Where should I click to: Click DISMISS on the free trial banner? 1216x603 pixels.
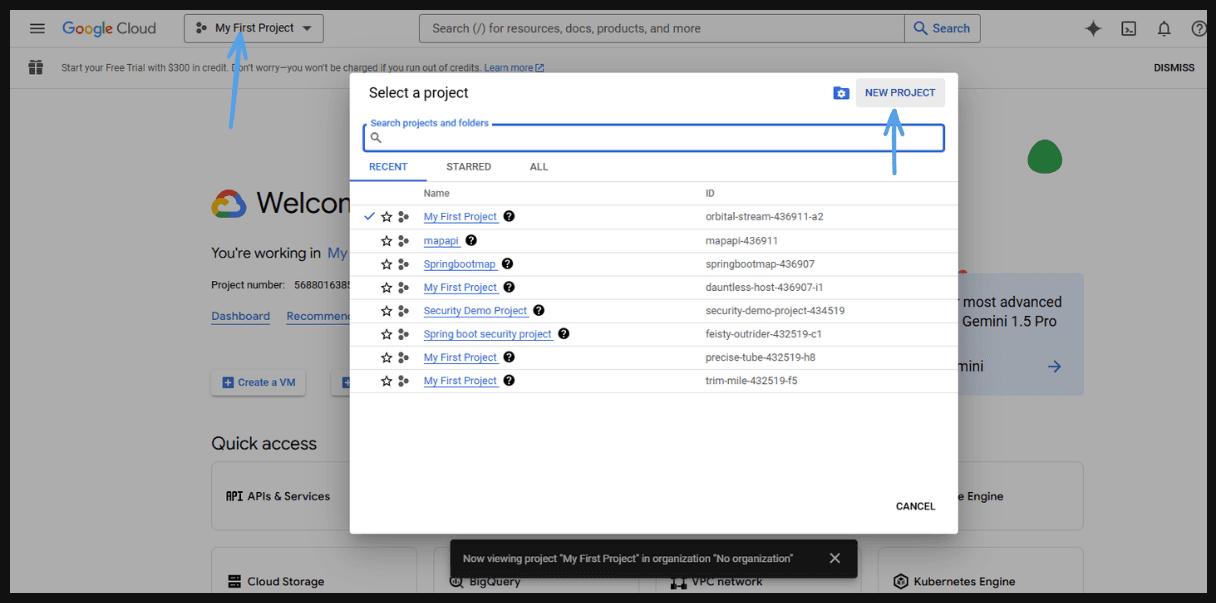1174,68
